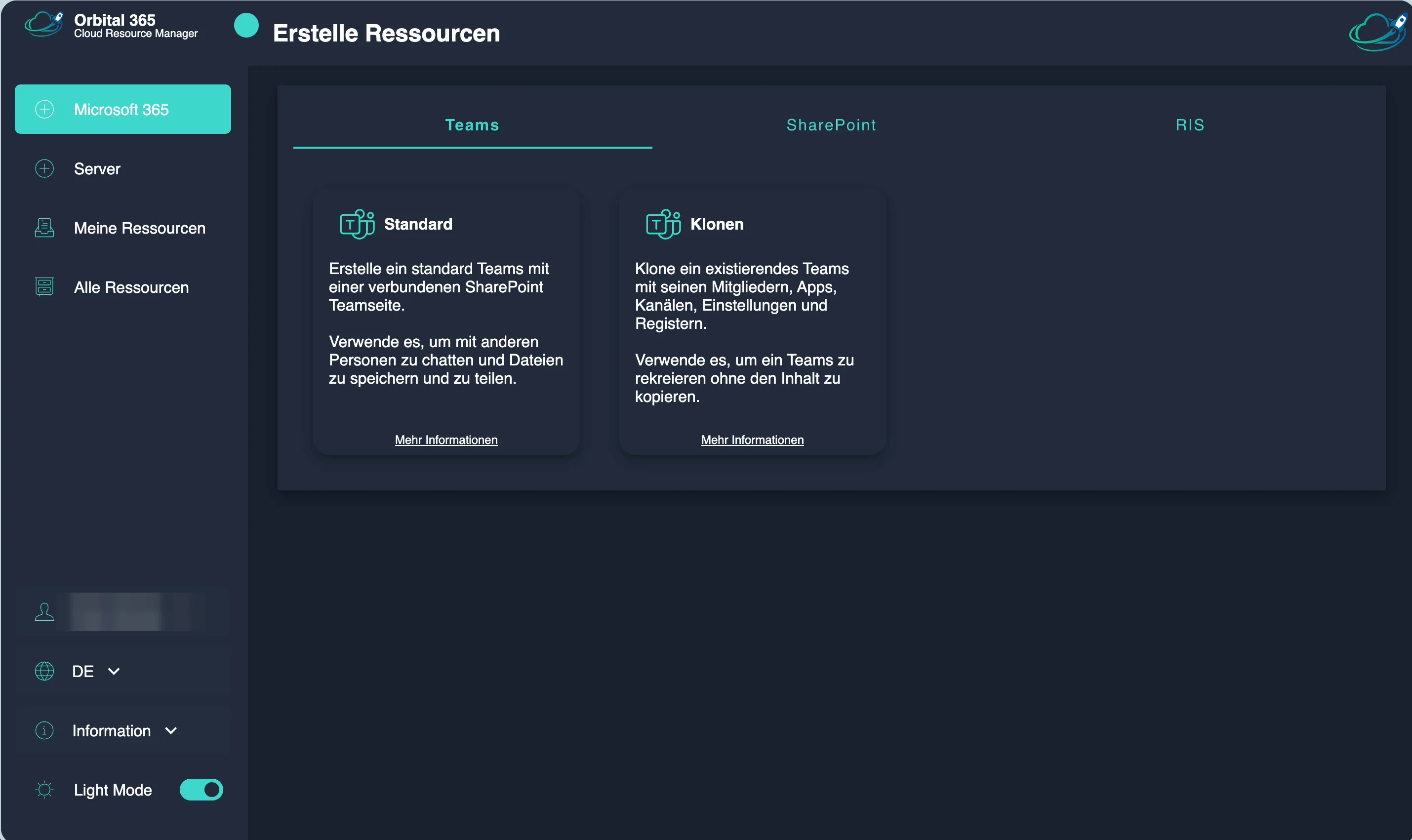Screen dimensions: 1412x840
Task: Open the Server sidebar item
Action: point(123,169)
